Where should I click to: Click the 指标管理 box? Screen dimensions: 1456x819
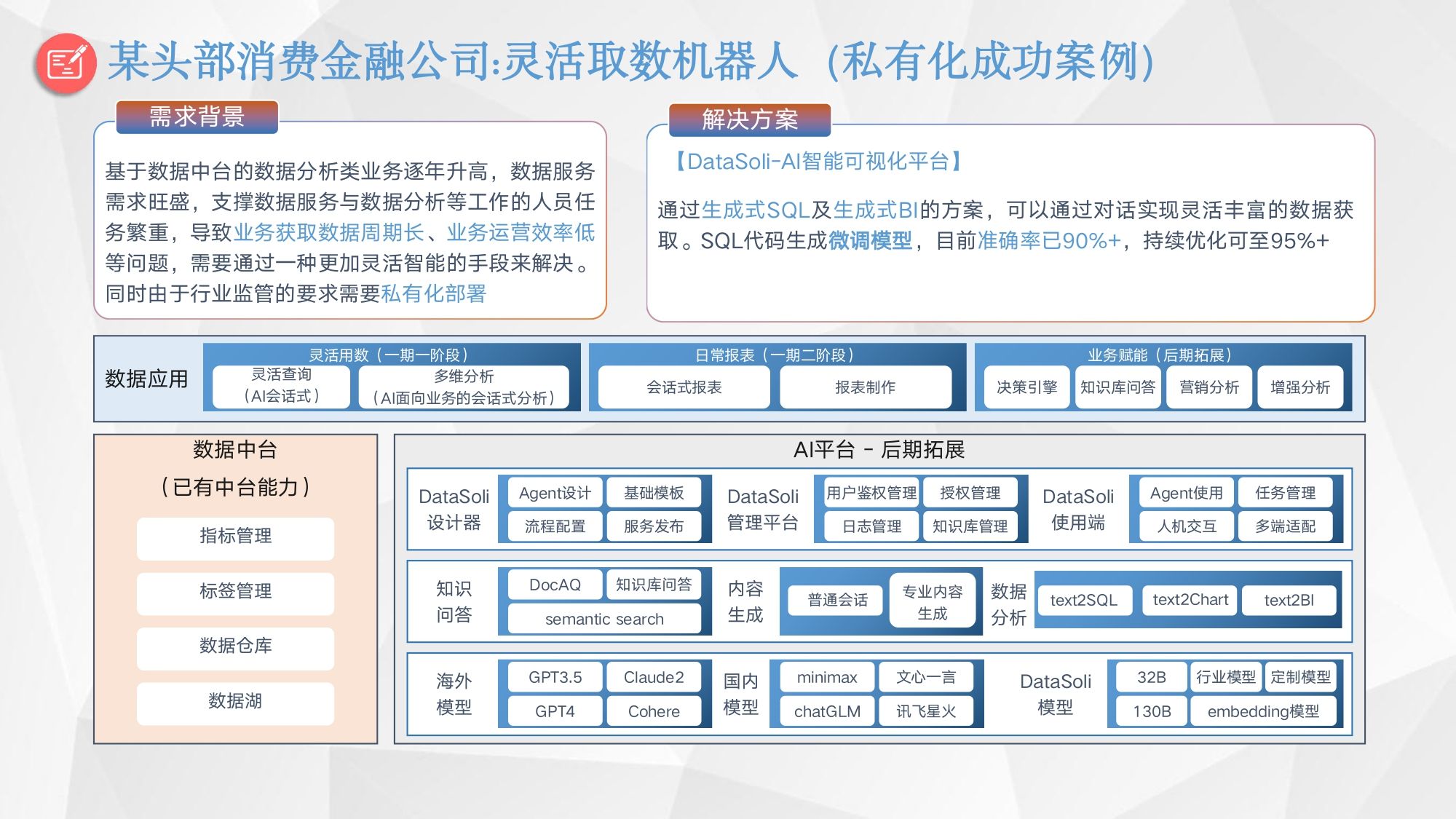tap(235, 537)
